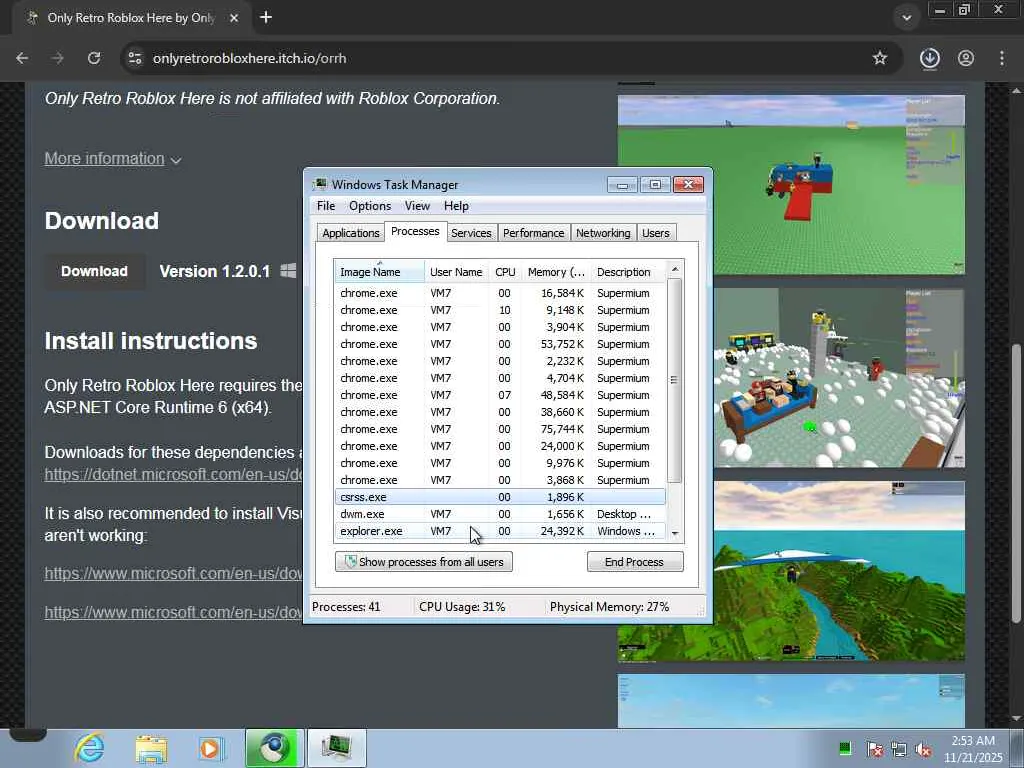1024x768 pixels.
Task: Open the first www.microsoft.com download link
Action: (x=173, y=573)
